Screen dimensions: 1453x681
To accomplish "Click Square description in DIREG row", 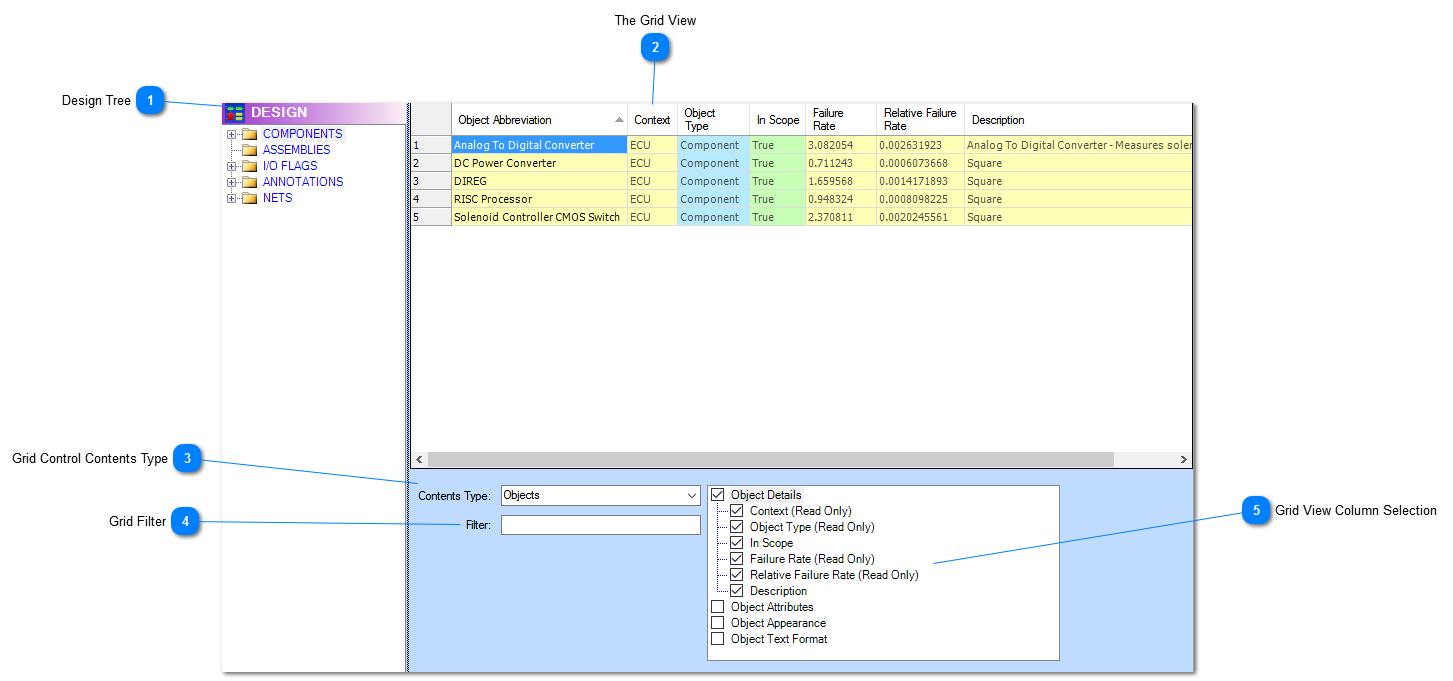I will tap(1078, 181).
